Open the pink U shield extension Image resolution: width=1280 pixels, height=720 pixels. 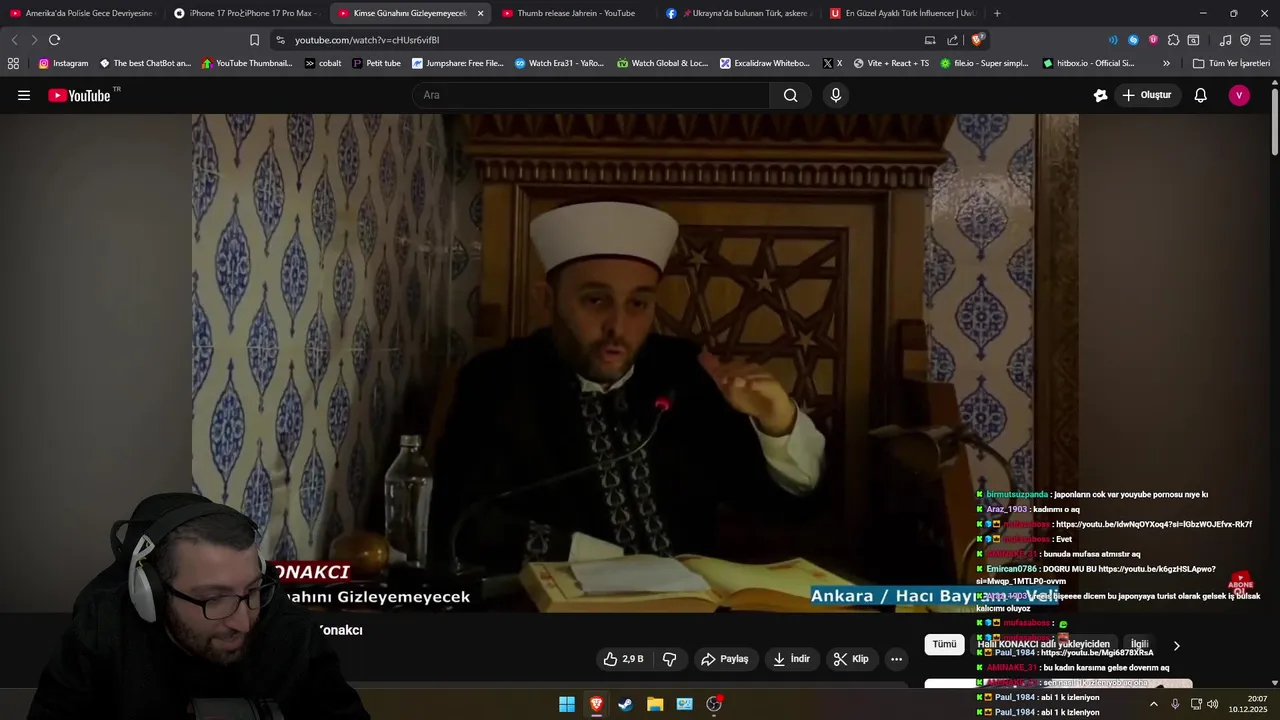pos(1153,40)
